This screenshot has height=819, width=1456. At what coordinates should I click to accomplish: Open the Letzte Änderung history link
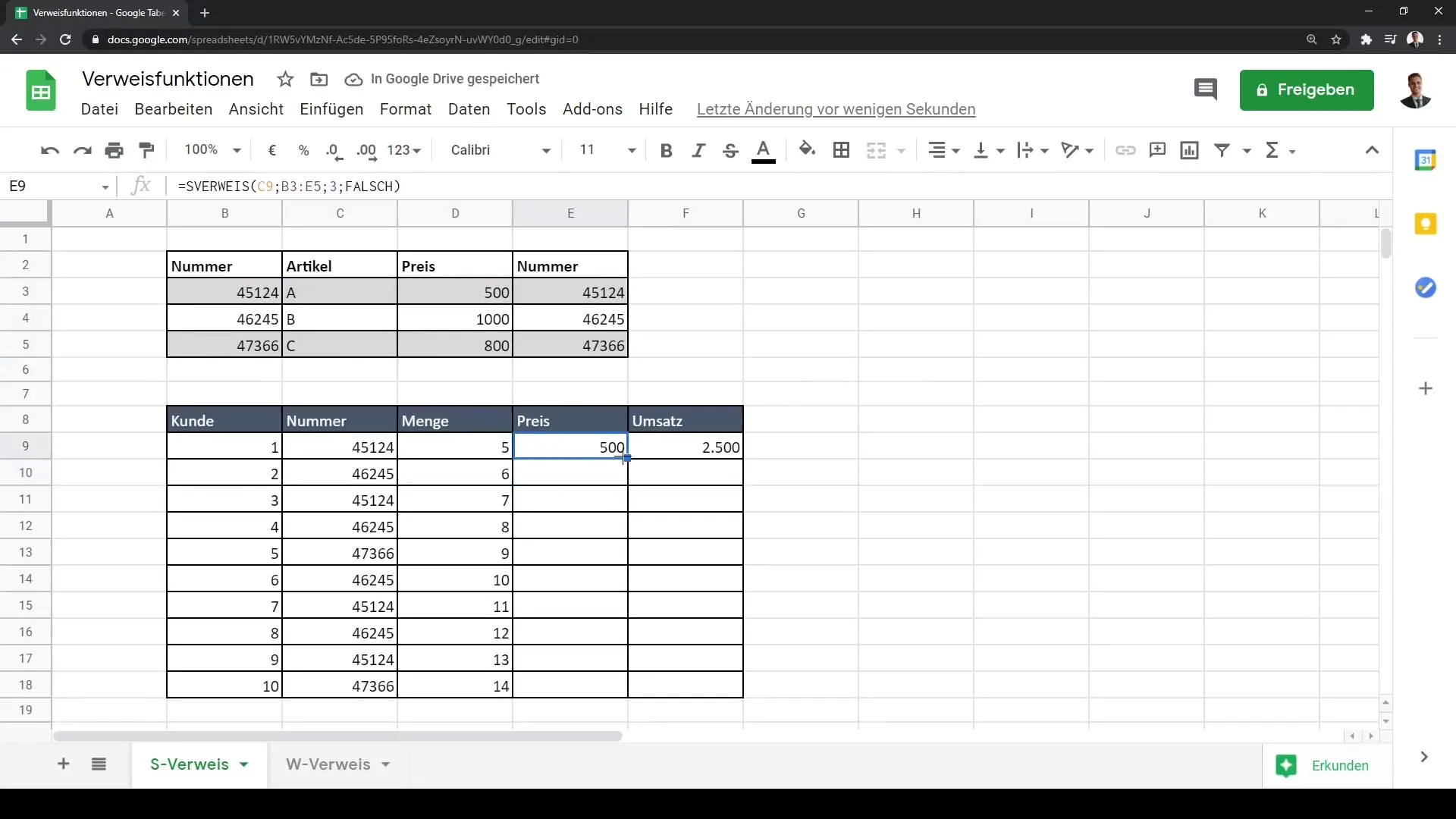[x=836, y=109]
